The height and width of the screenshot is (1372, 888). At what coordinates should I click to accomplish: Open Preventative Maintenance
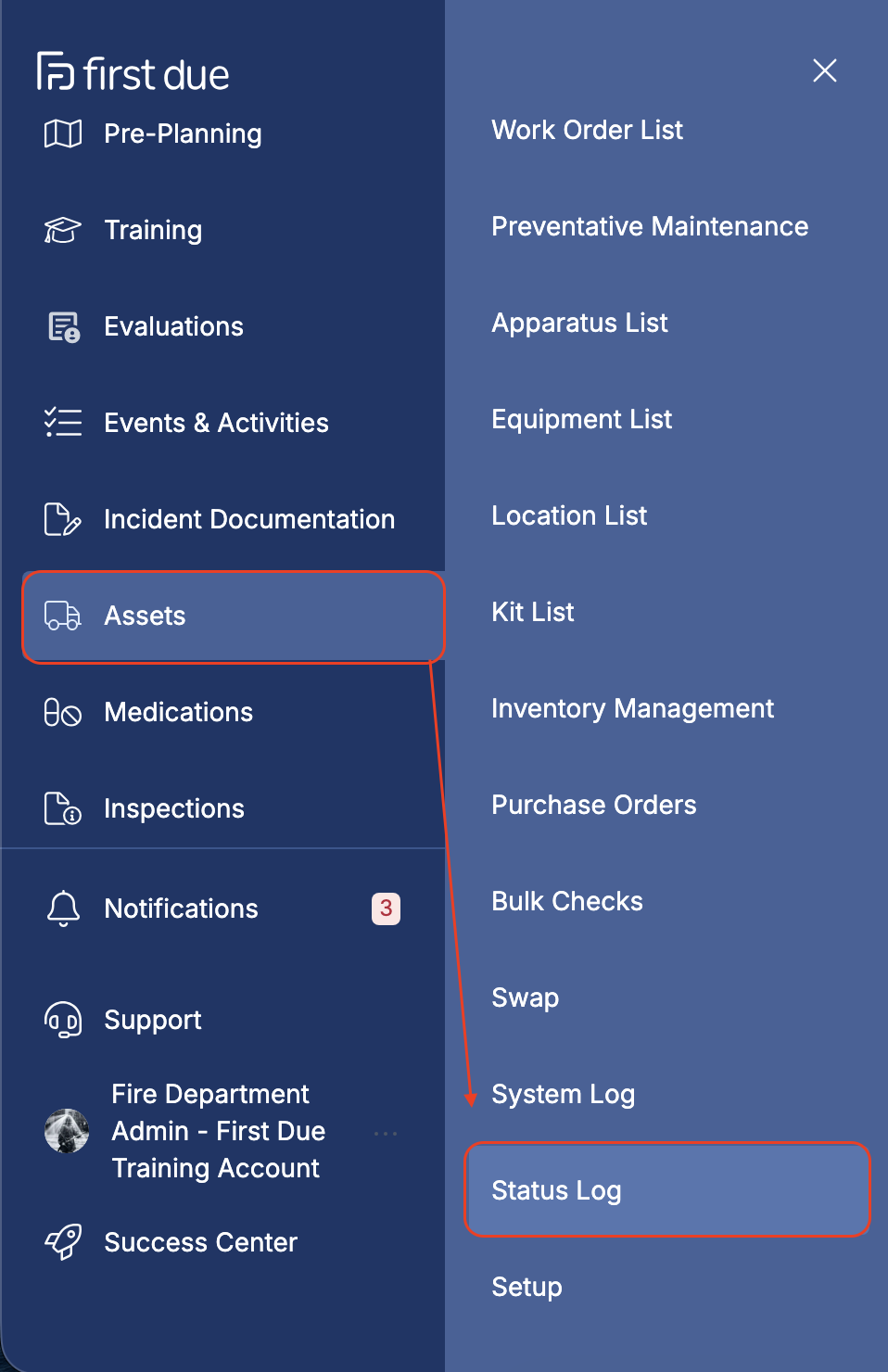pyautogui.click(x=650, y=226)
